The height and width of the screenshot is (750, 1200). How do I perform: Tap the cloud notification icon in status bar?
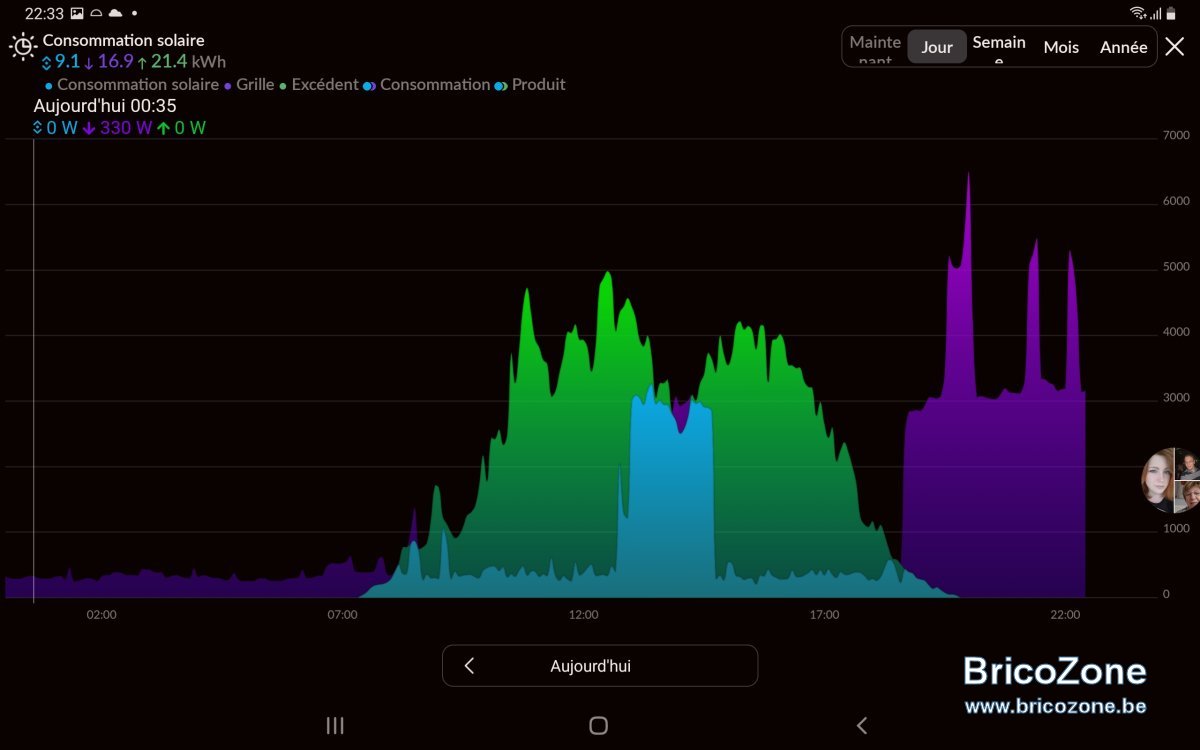(115, 13)
